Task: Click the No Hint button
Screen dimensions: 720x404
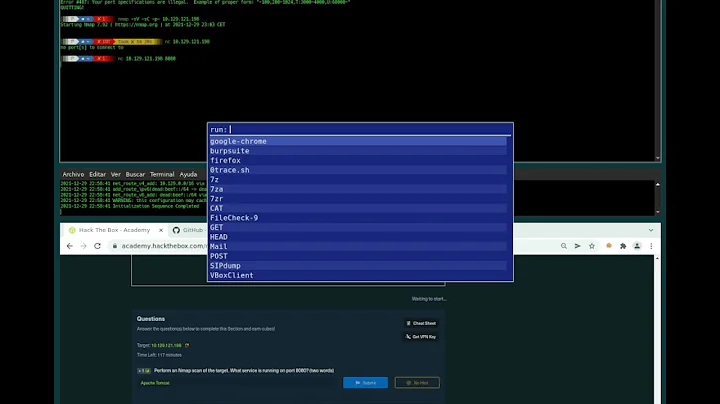Action: 417,383
